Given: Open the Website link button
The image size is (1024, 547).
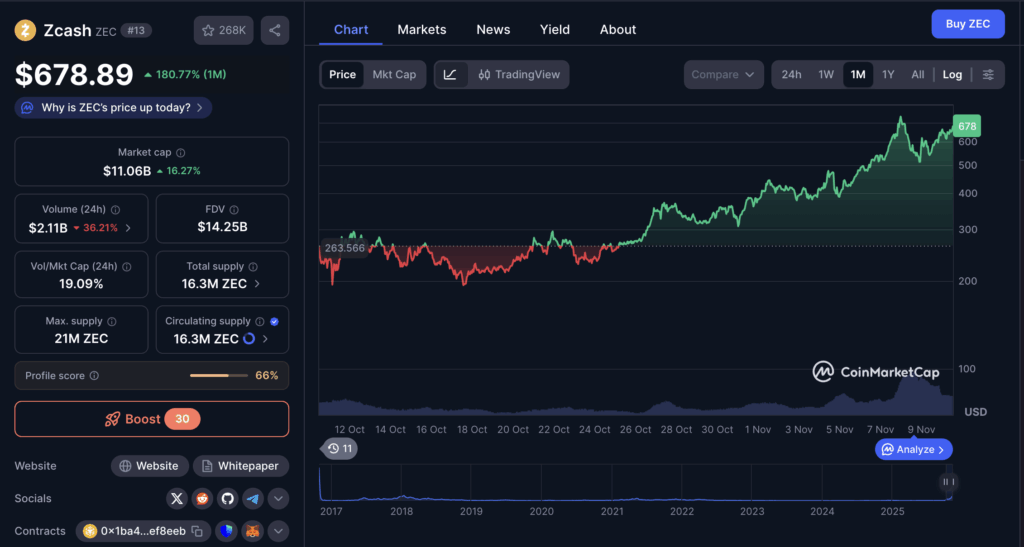Looking at the screenshot, I should (x=150, y=466).
